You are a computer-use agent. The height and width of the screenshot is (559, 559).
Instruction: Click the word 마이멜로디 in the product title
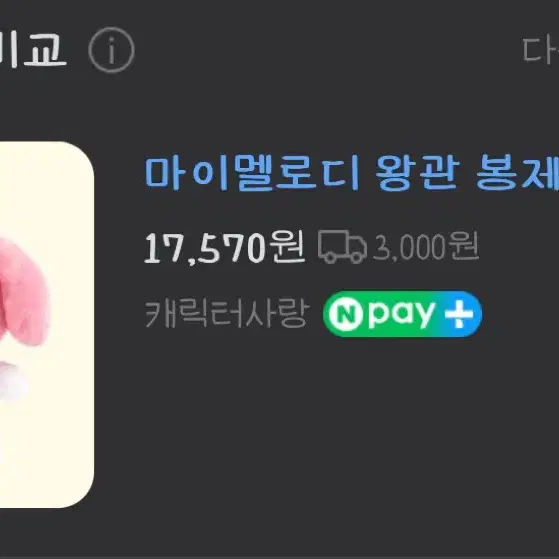(252, 173)
